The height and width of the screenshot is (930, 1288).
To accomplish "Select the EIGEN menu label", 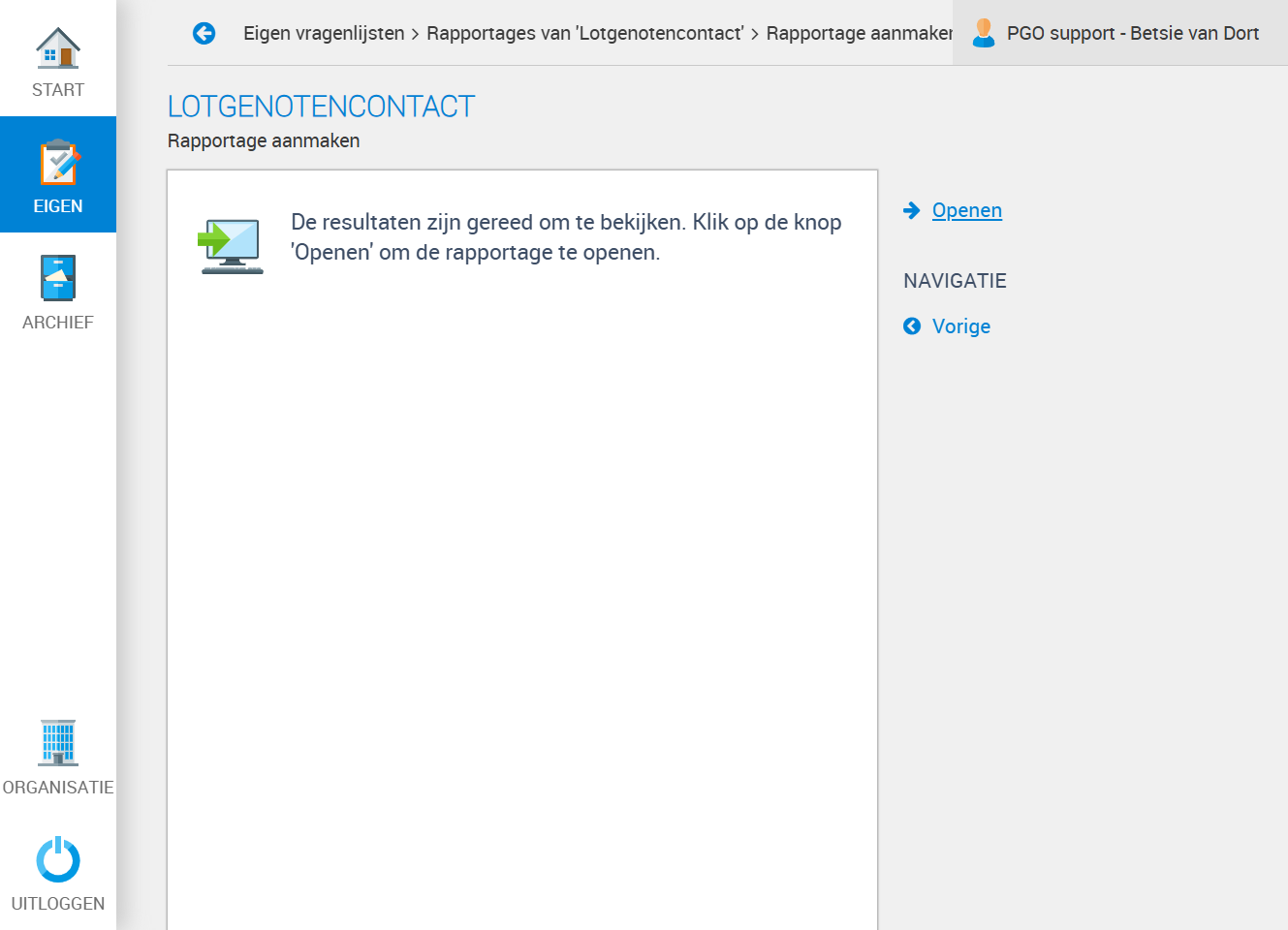I will tap(58, 206).
